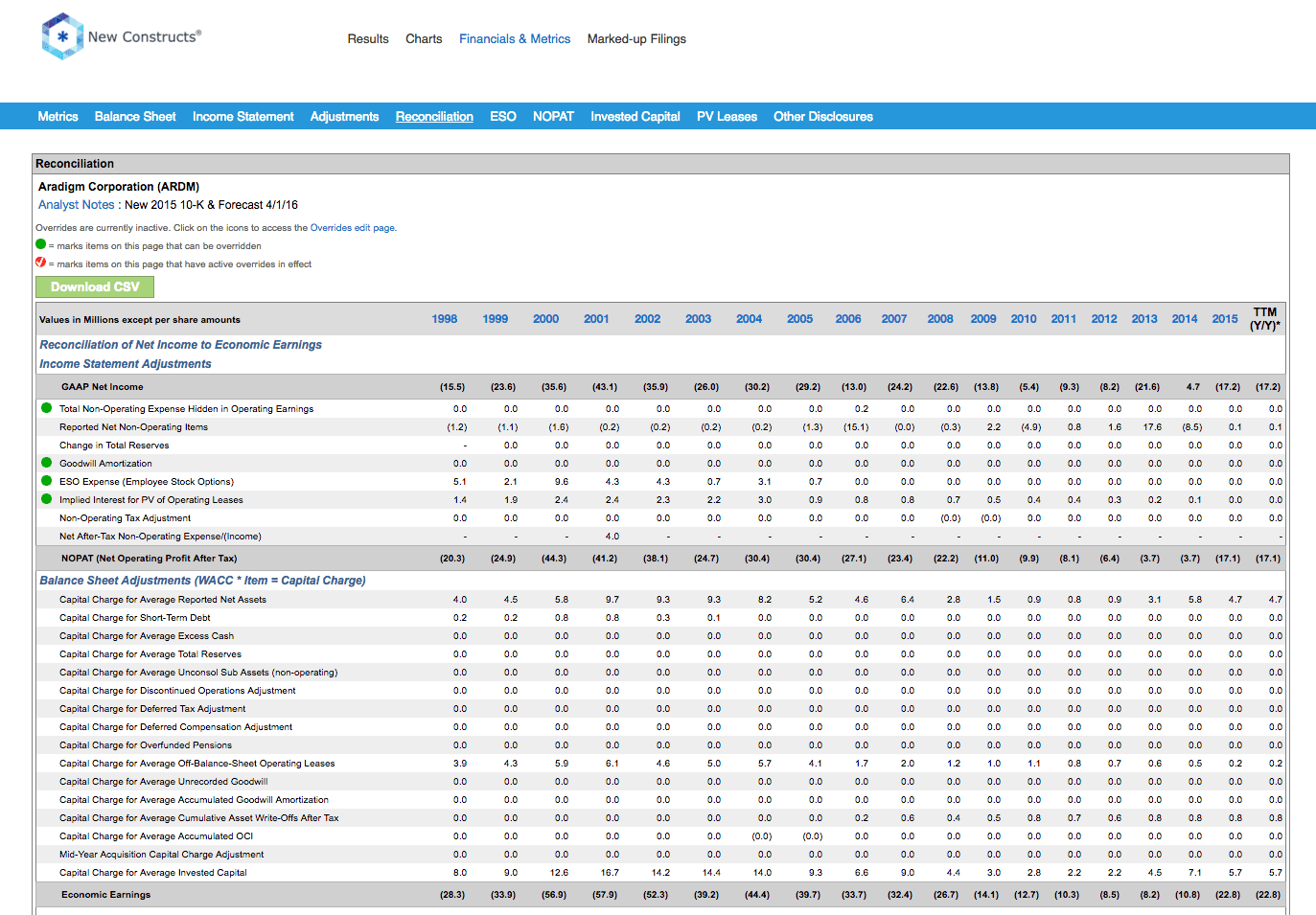Click green override dot for Implied Interest for PV
The height and width of the screenshot is (915, 1316).
[x=46, y=499]
